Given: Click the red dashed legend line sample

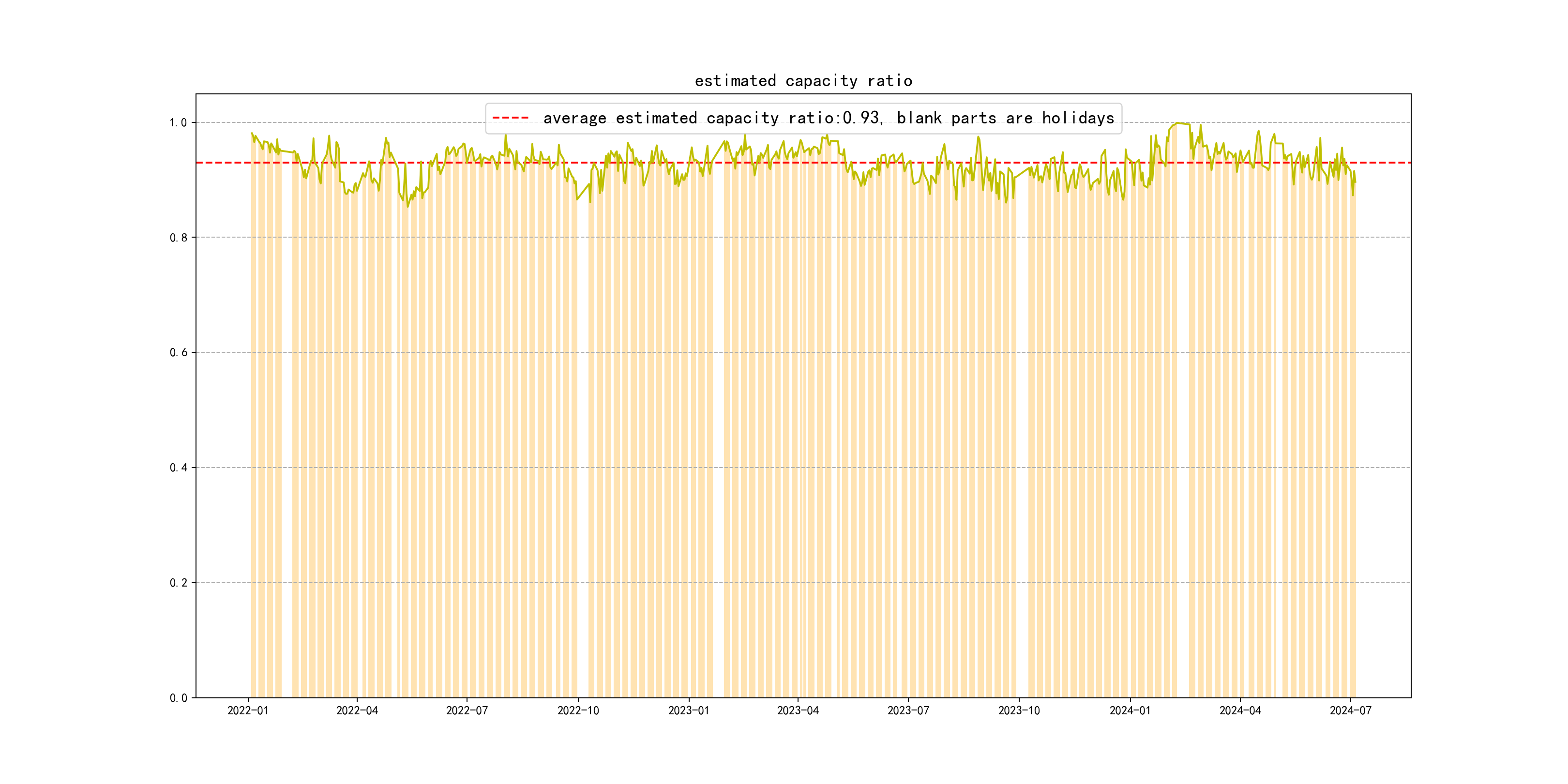Looking at the screenshot, I should pyautogui.click(x=510, y=118).
